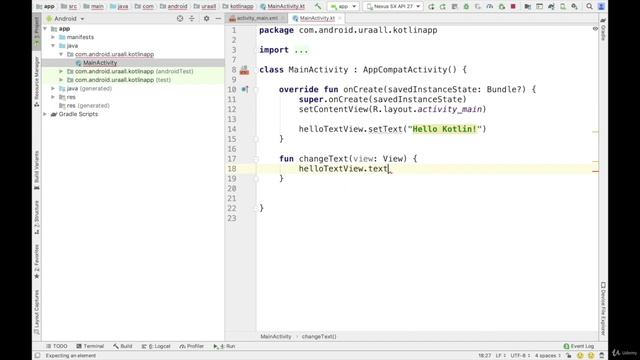Click the MainActivity breadcrumb at editor bottom
Viewport: 640px width, 360px height.
[x=276, y=337]
